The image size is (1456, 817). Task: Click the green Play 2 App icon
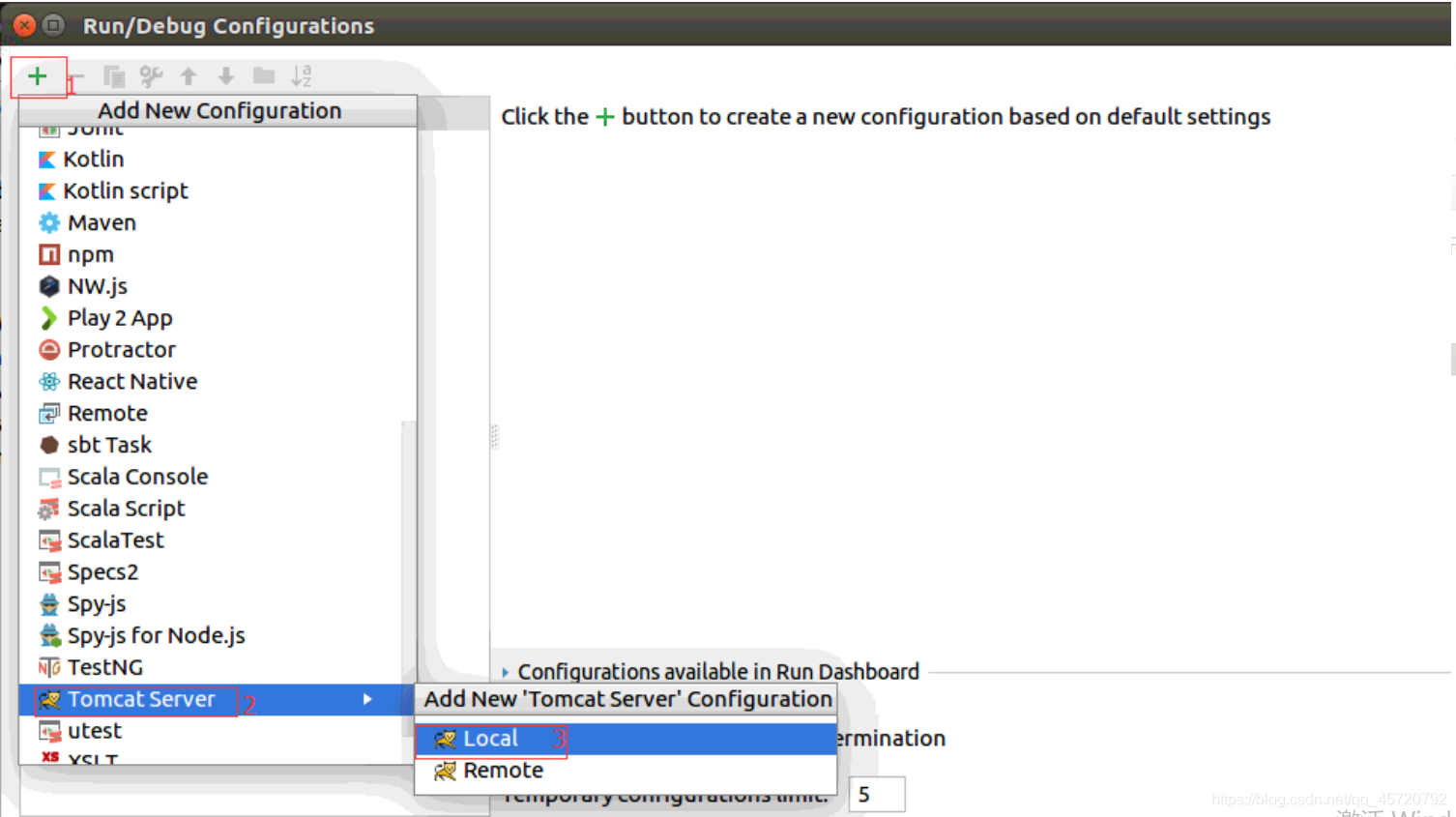[49, 318]
